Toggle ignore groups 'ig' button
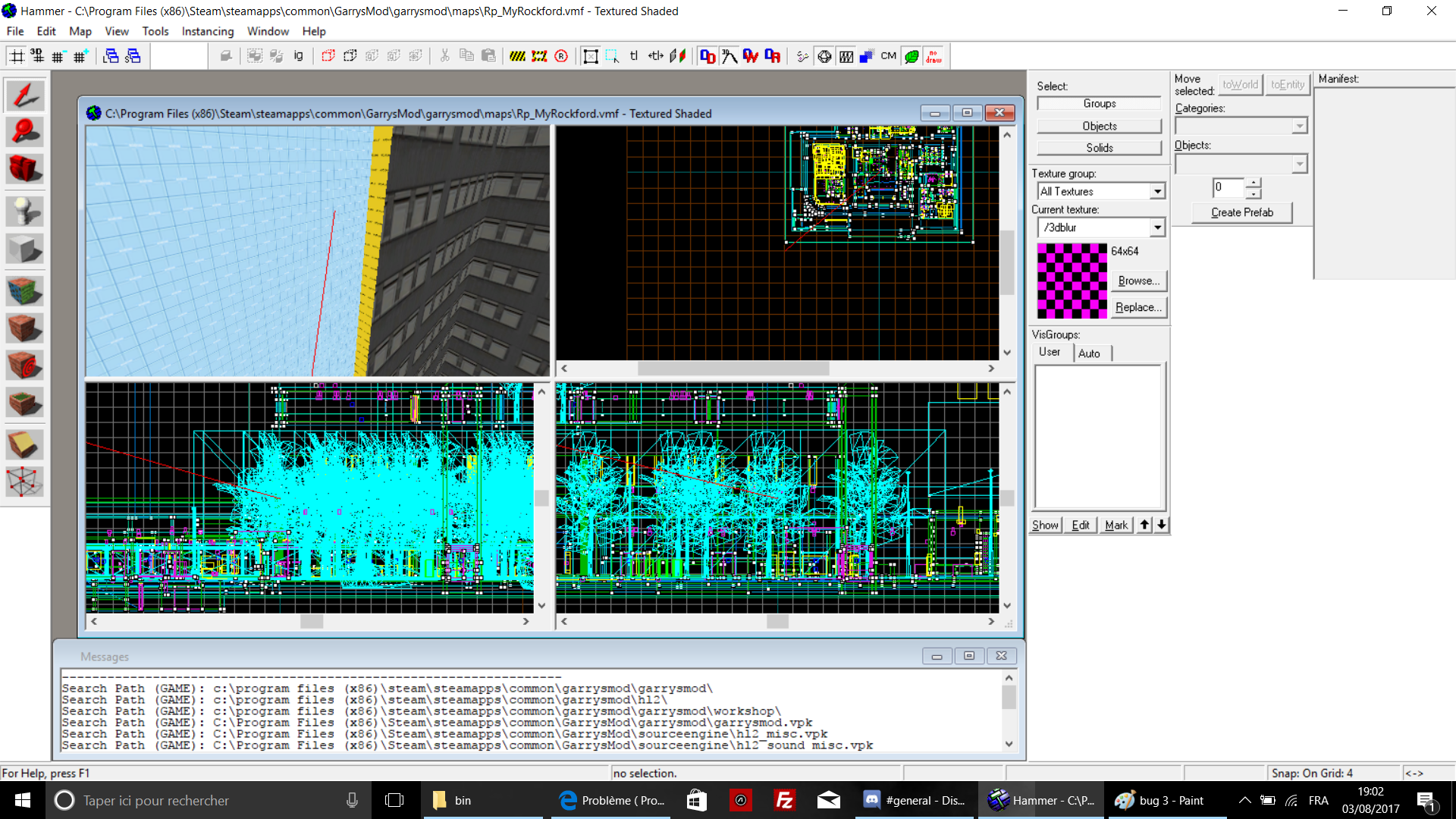The image size is (1456, 819). coord(298,56)
